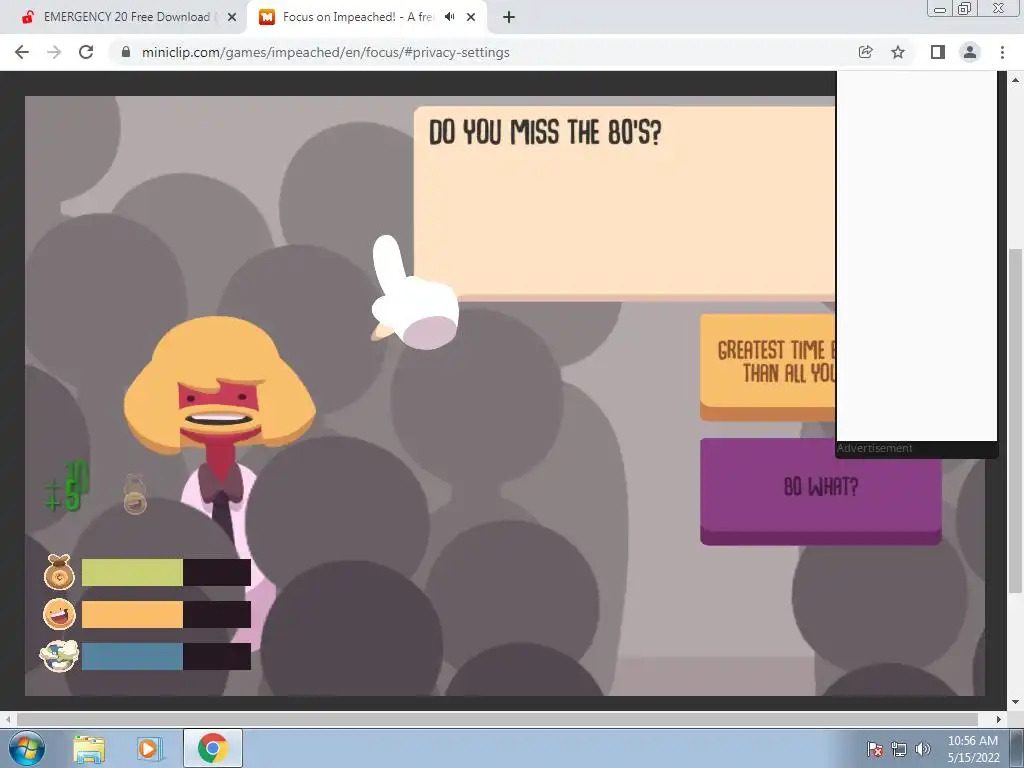1024x768 pixels.
Task: Click the page scroll up arrow
Action: 1015,80
